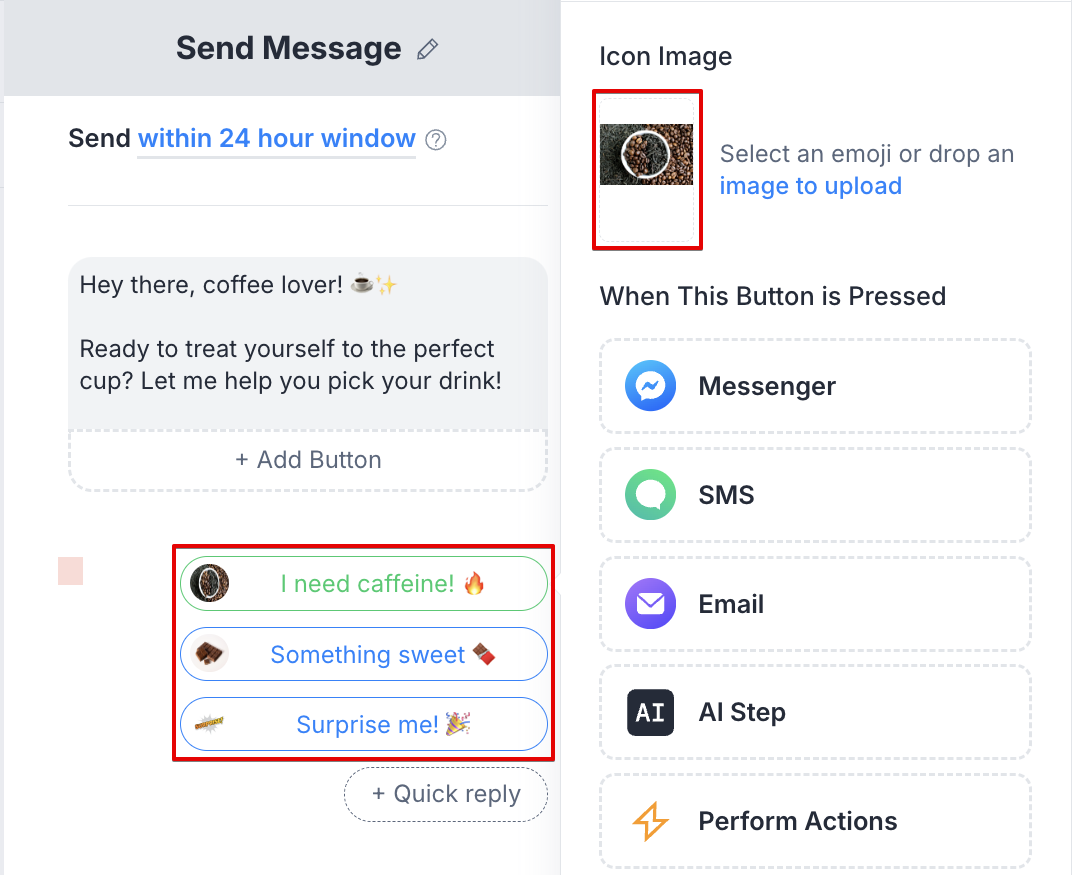Choose the Email option label
The image size is (1072, 875).
pyautogui.click(x=731, y=604)
